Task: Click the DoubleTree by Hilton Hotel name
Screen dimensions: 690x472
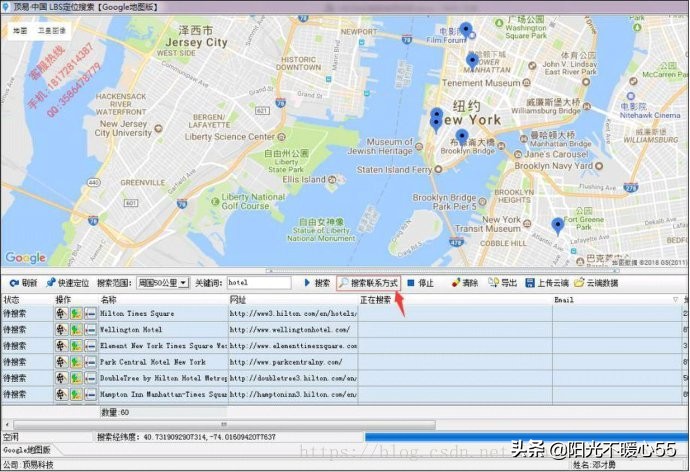Action: 163,378
